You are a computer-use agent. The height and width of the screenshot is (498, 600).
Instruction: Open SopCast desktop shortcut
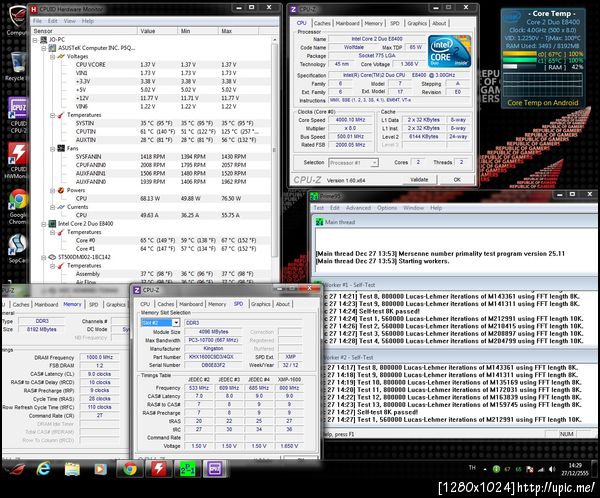coord(18,249)
